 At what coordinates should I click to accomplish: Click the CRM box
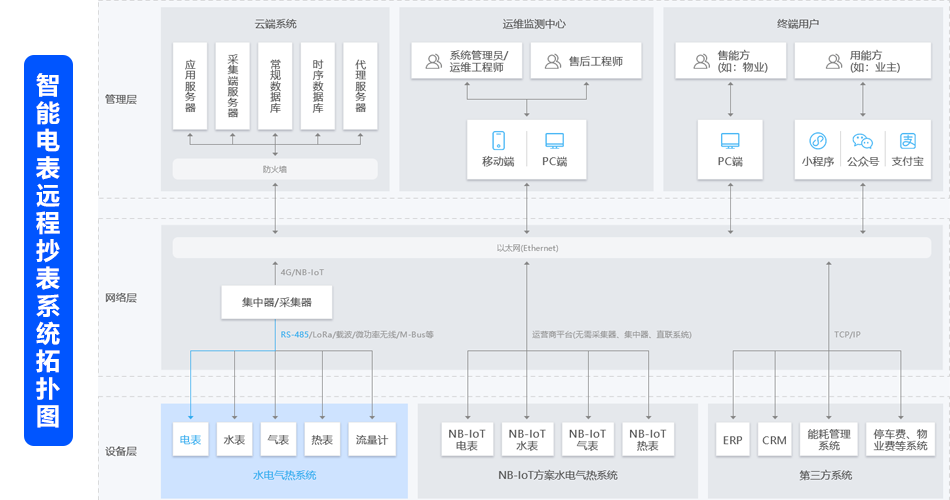(x=774, y=439)
